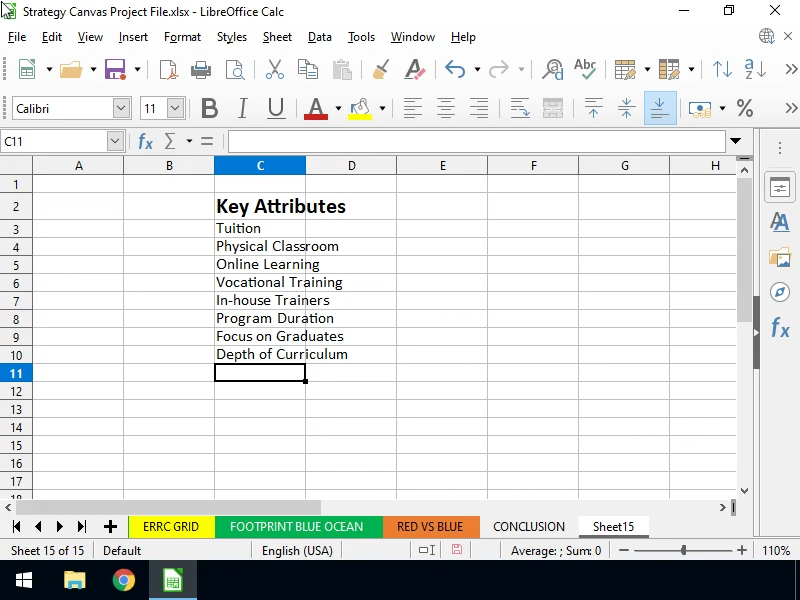Export directly as PDF
Viewport: 800px width, 600px height.
pyautogui.click(x=168, y=69)
